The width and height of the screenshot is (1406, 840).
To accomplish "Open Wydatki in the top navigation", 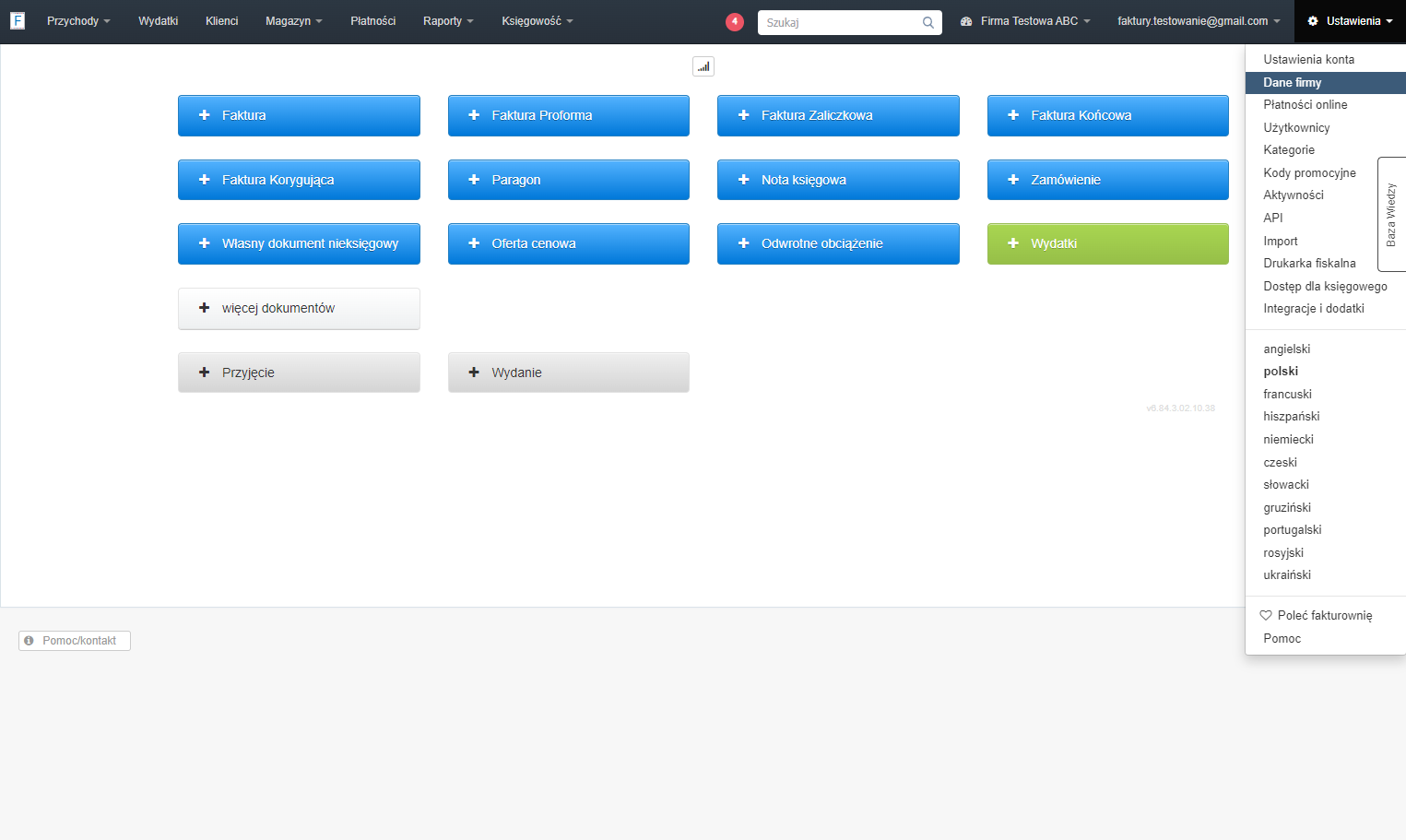I will coord(158,21).
